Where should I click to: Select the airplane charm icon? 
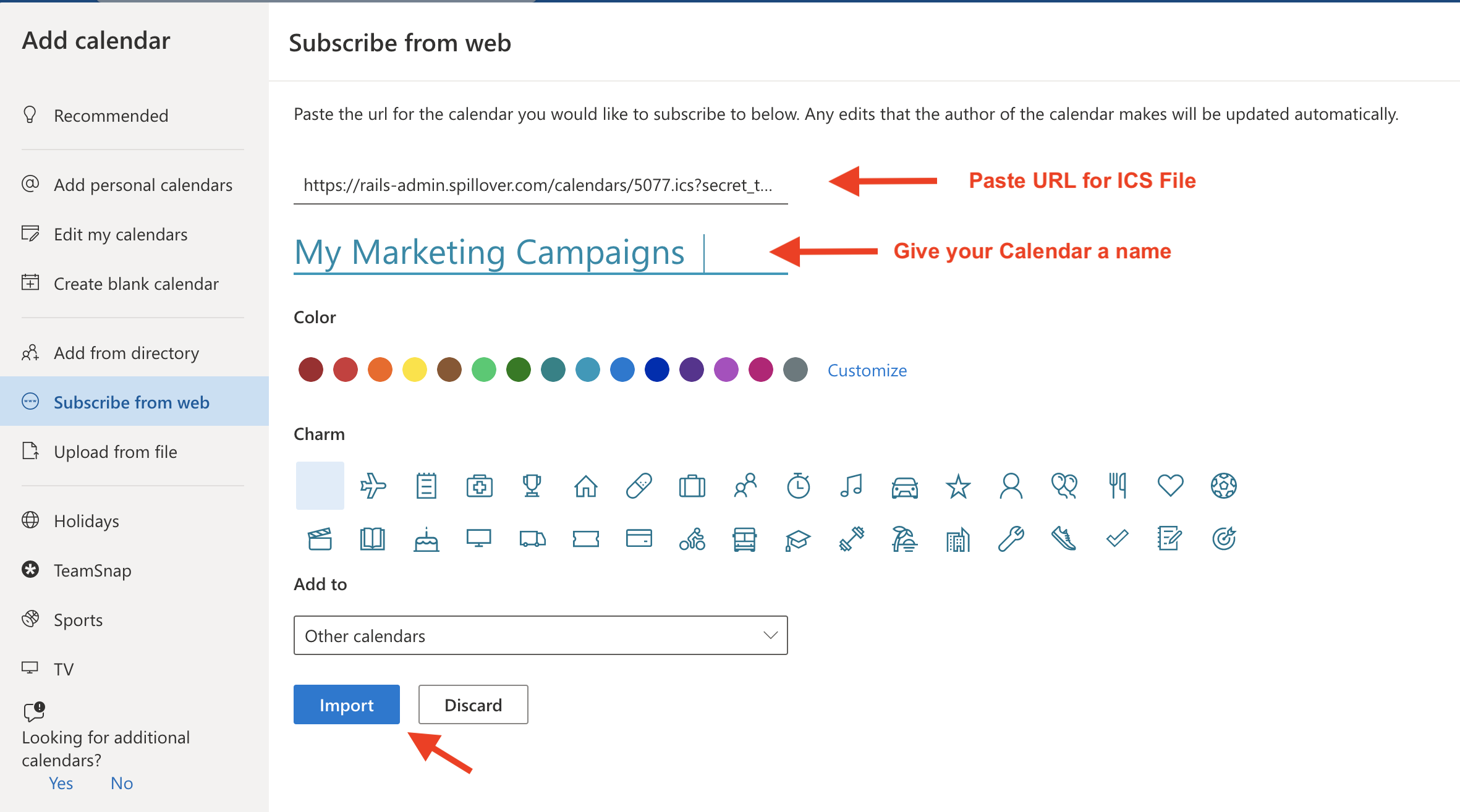(x=373, y=486)
